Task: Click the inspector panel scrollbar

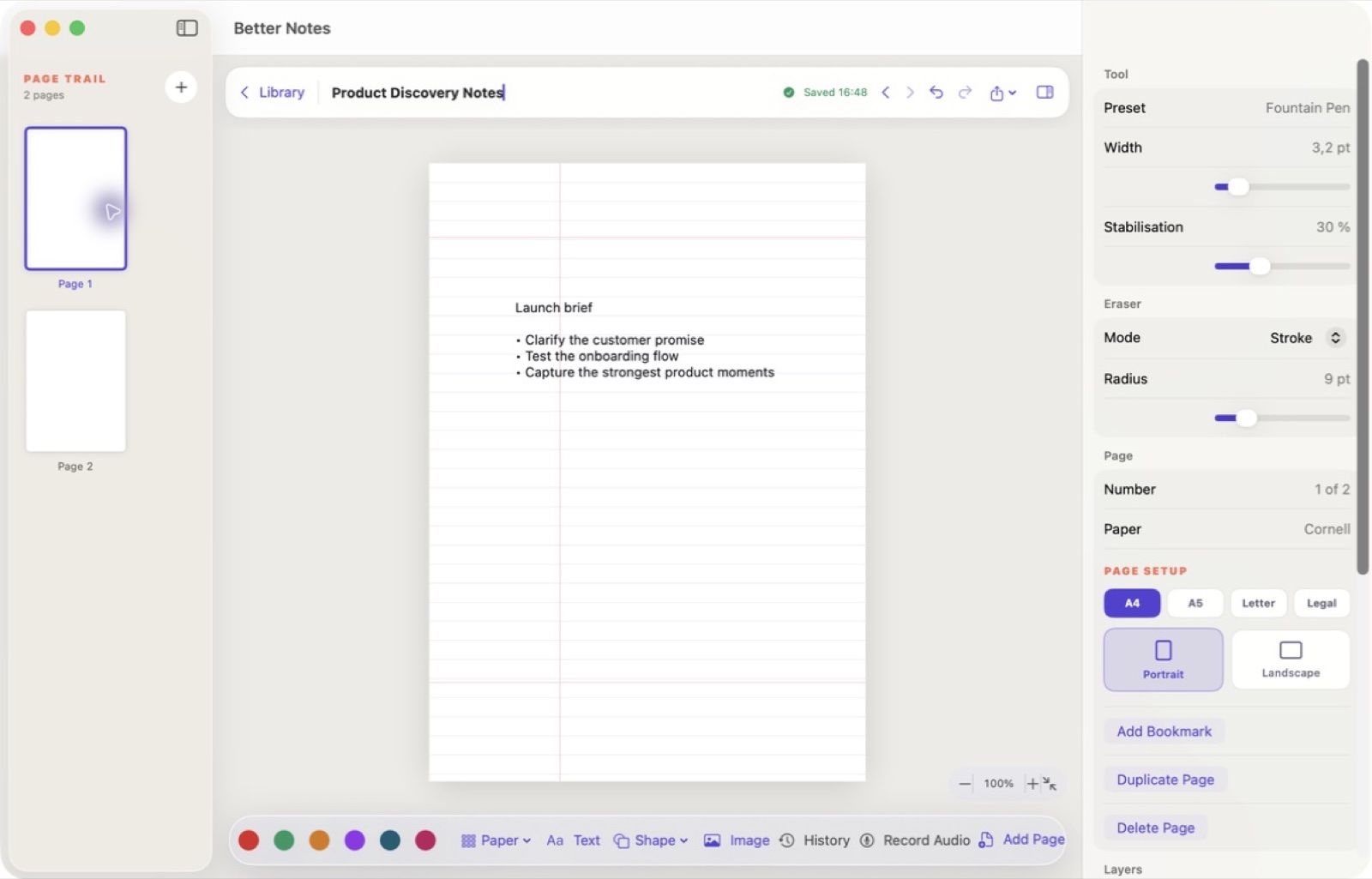Action: [x=1362, y=316]
